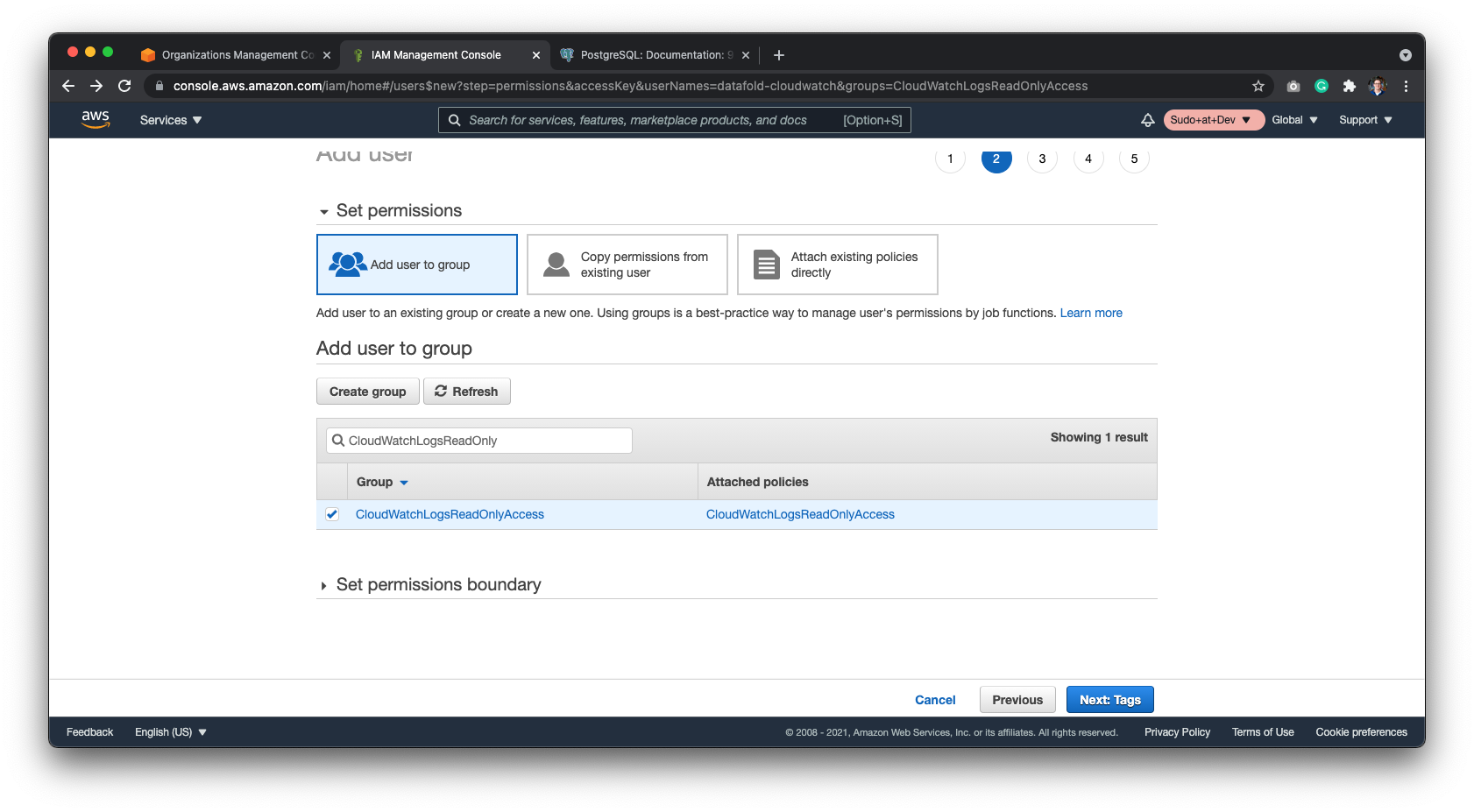The image size is (1474, 812).
Task: Open the notifications bell icon
Action: (x=1147, y=120)
